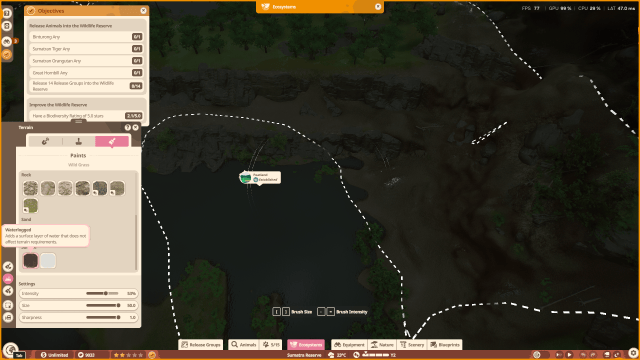This screenshot has height=360, width=640.
Task: Click the star rating display
Action: [x=128, y=355]
